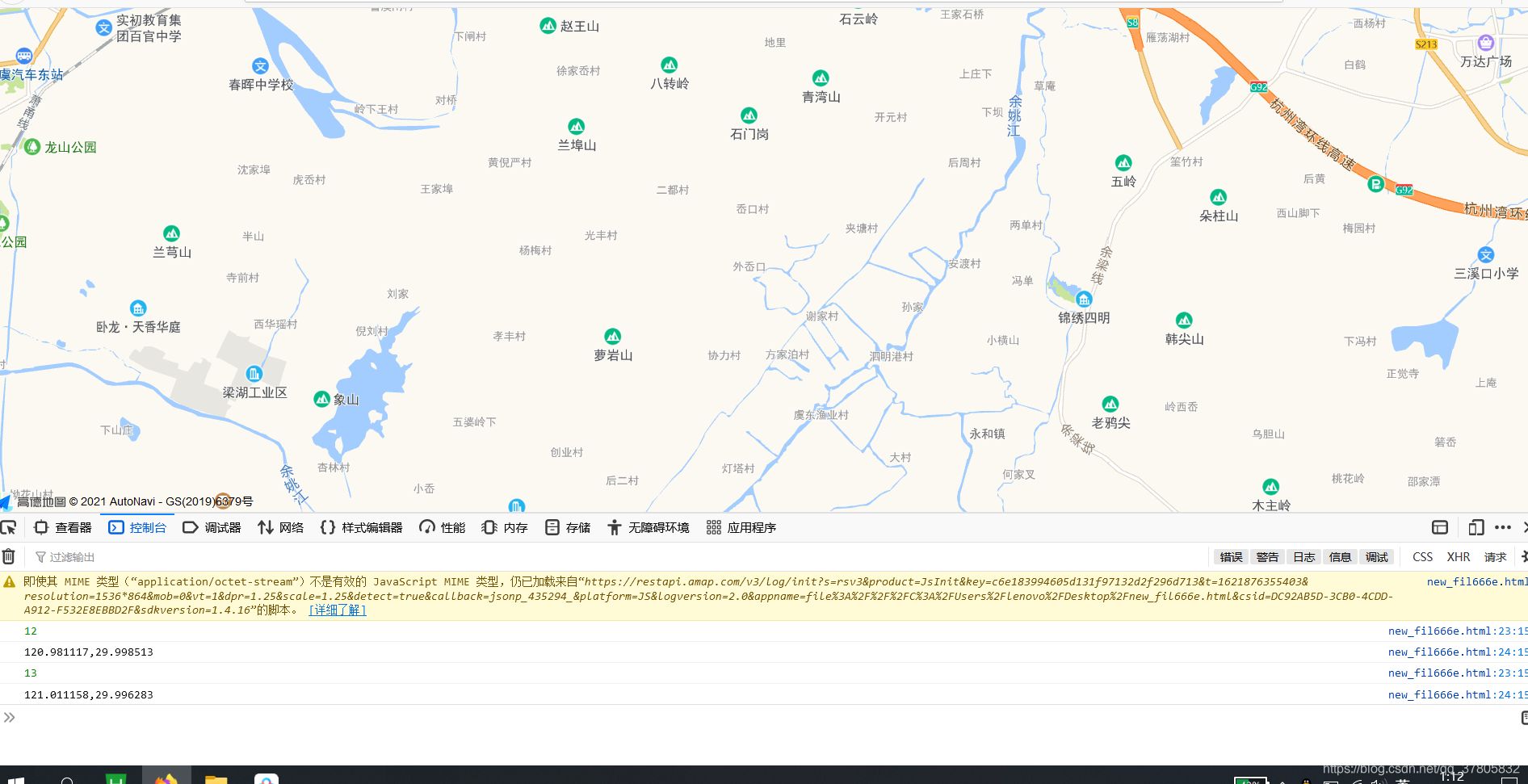This screenshot has width=1528, height=784.
Task: Click the 兰芎山 mountain marker
Action: click(x=172, y=233)
